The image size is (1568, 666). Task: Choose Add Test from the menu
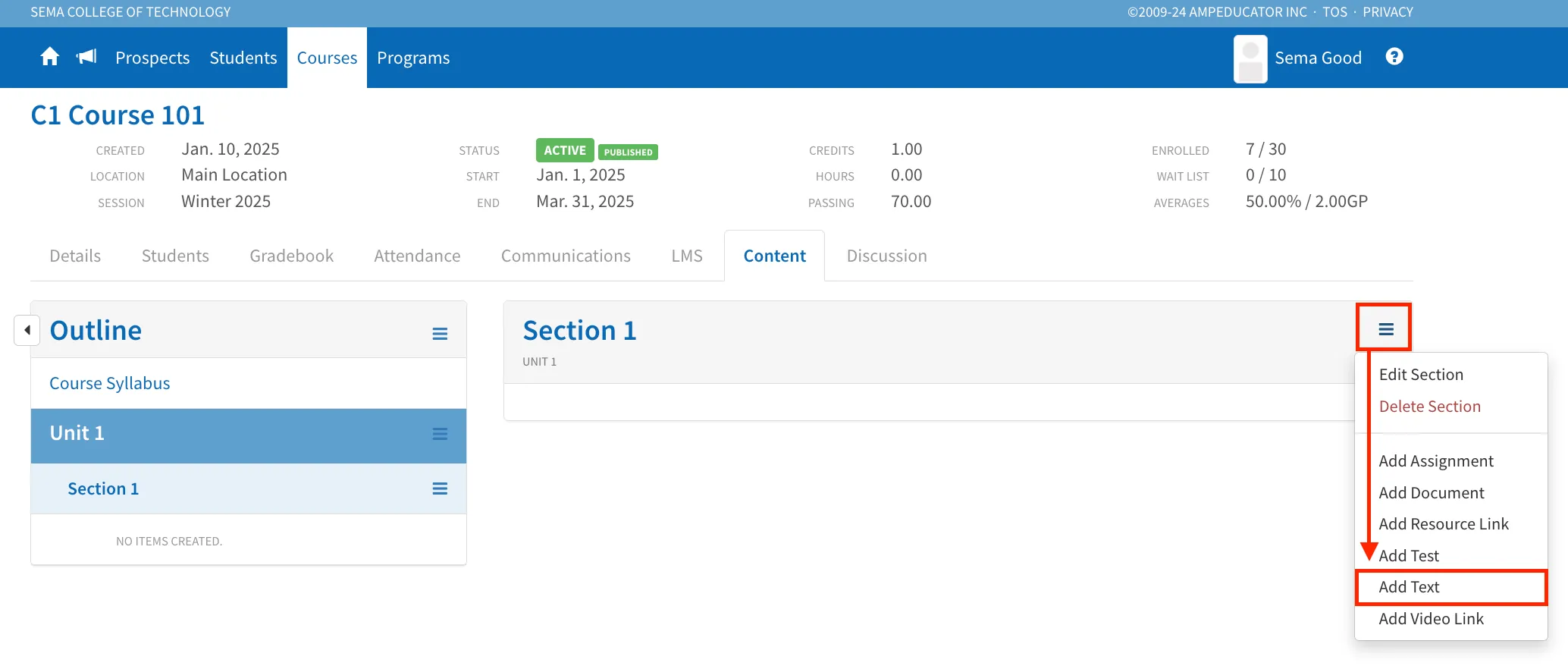click(1409, 556)
